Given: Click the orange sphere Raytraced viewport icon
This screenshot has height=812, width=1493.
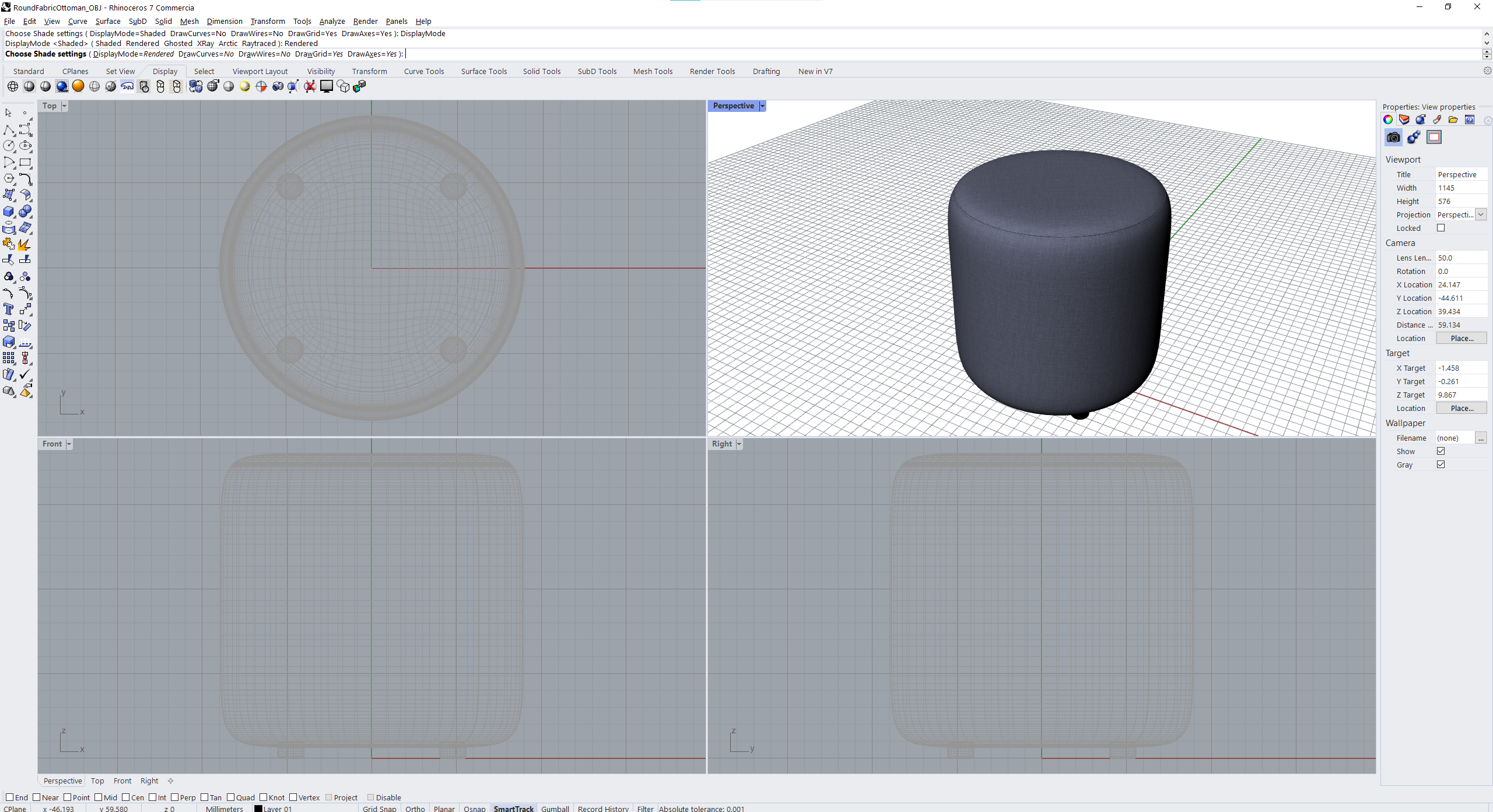Looking at the screenshot, I should 78,86.
